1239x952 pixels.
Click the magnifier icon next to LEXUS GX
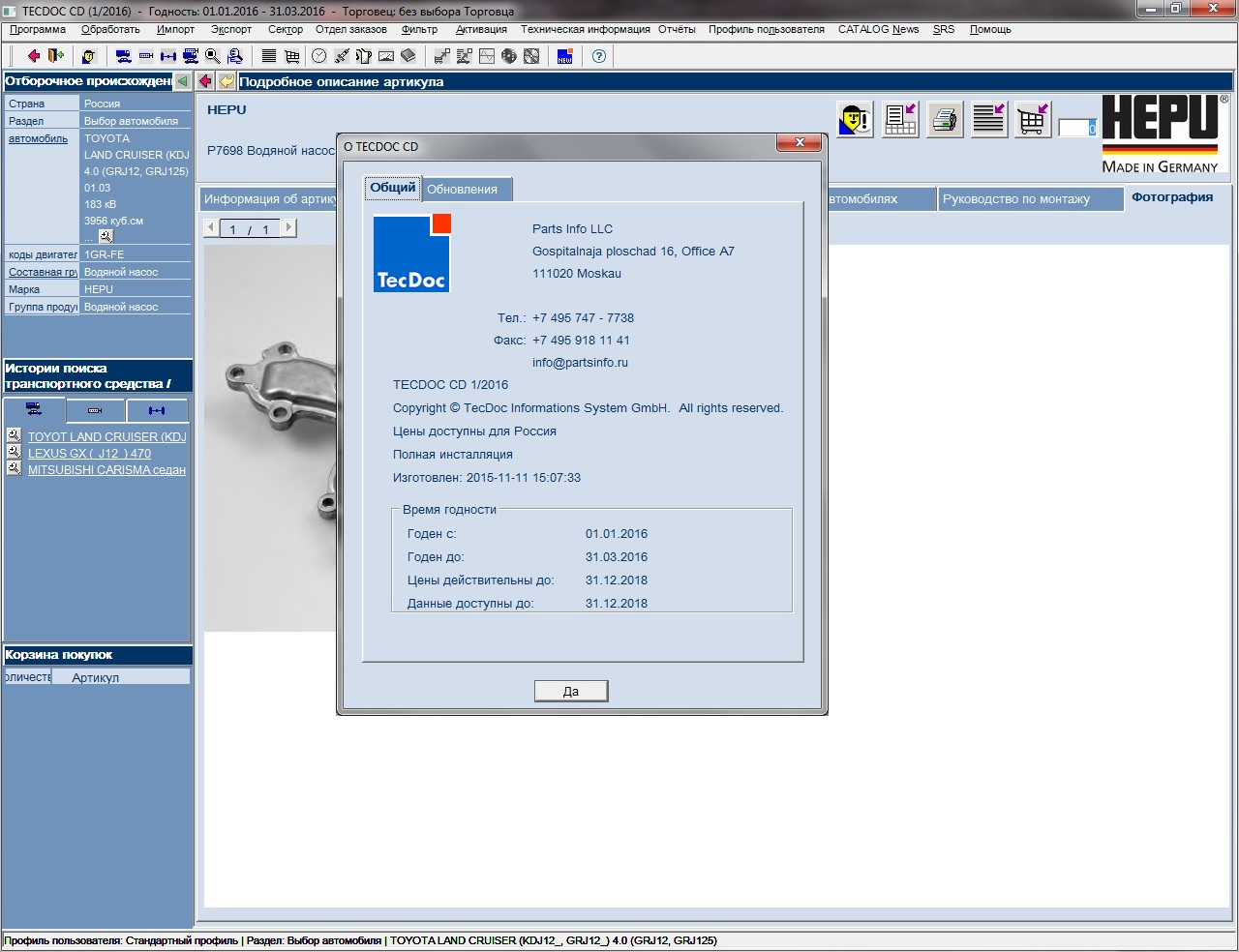click(x=14, y=452)
